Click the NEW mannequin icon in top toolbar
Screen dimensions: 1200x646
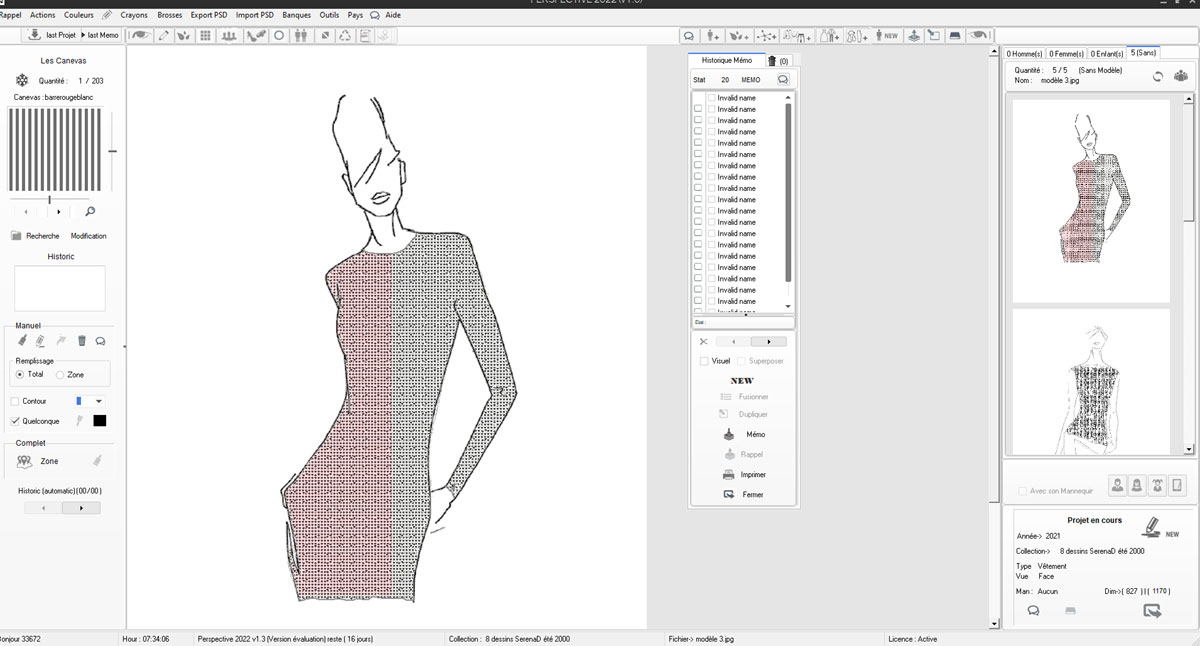pos(885,35)
